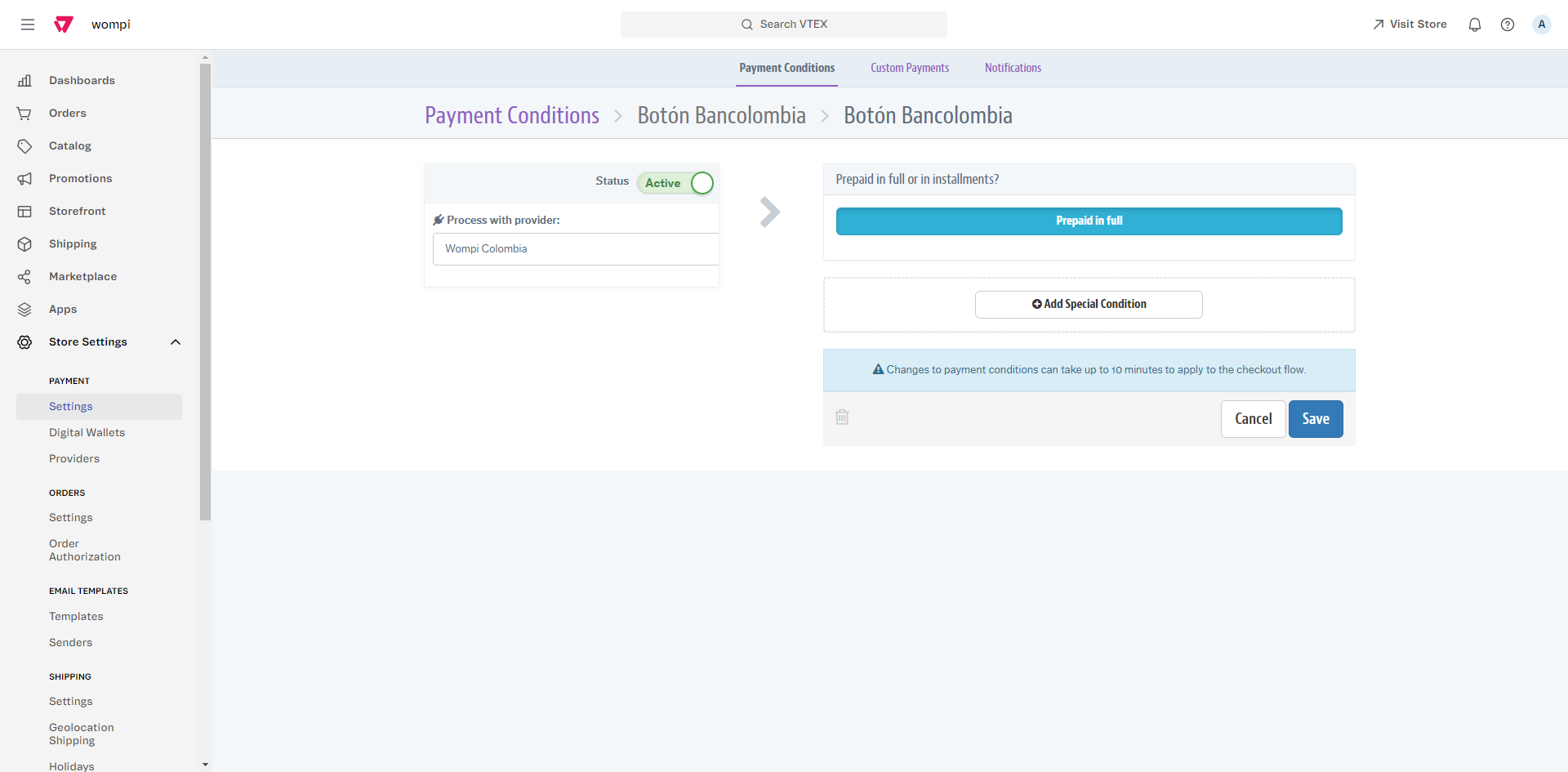
Task: Click Add Special Condition button
Action: [1088, 305]
